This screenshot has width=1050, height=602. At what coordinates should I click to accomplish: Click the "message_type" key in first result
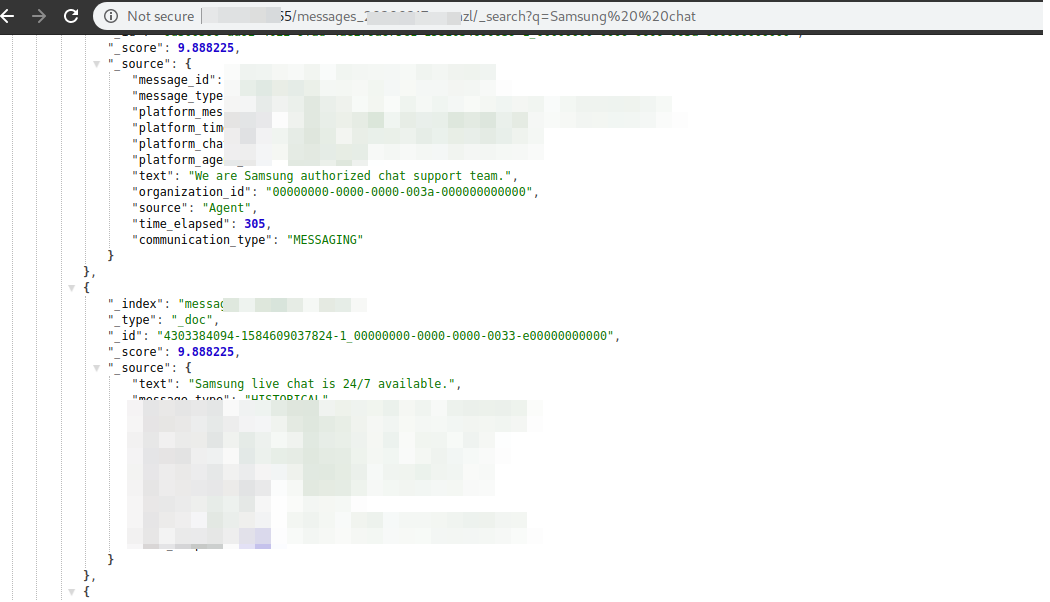(177, 96)
